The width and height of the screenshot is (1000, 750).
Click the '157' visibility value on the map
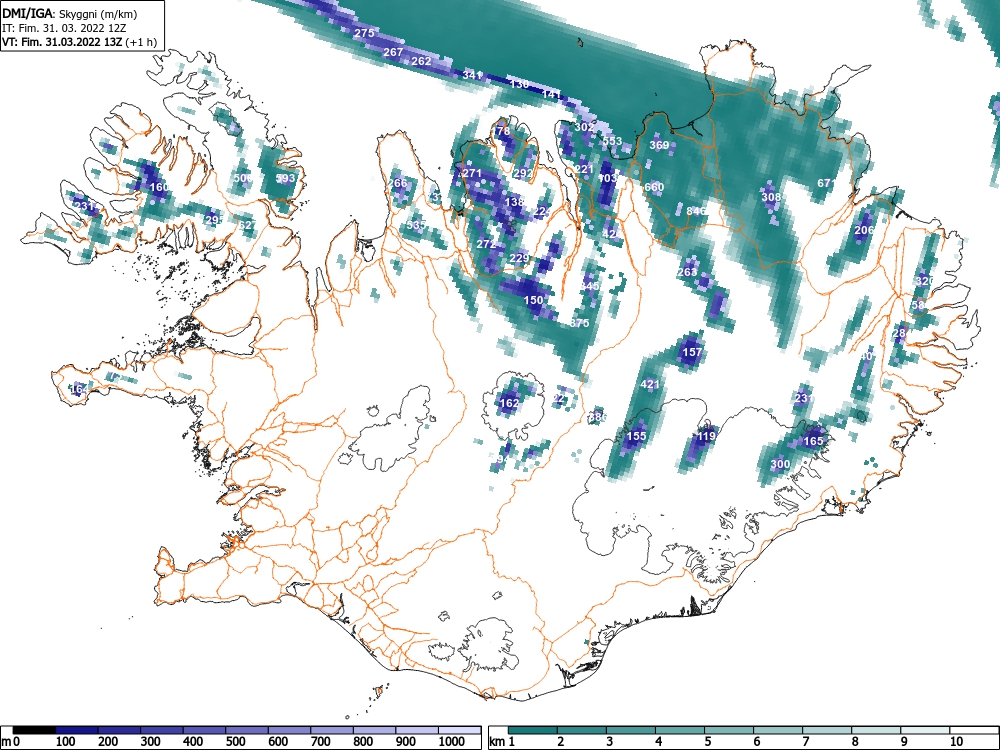[x=692, y=351]
